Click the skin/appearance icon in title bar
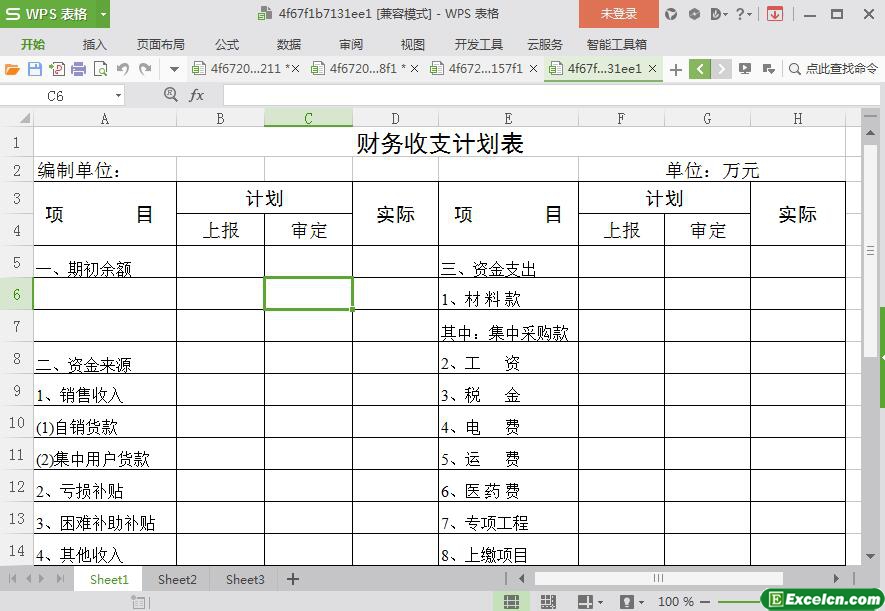885x611 pixels. point(671,14)
